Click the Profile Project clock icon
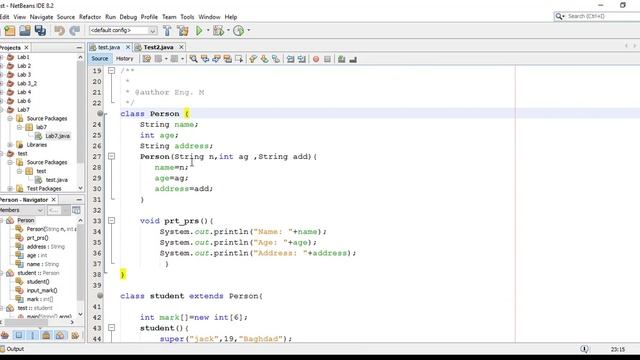Viewport: 640px width, 360px height. point(238,31)
